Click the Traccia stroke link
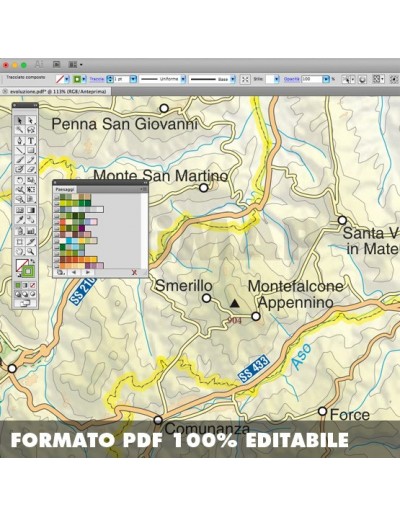The height and width of the screenshot is (517, 400). (x=97, y=79)
